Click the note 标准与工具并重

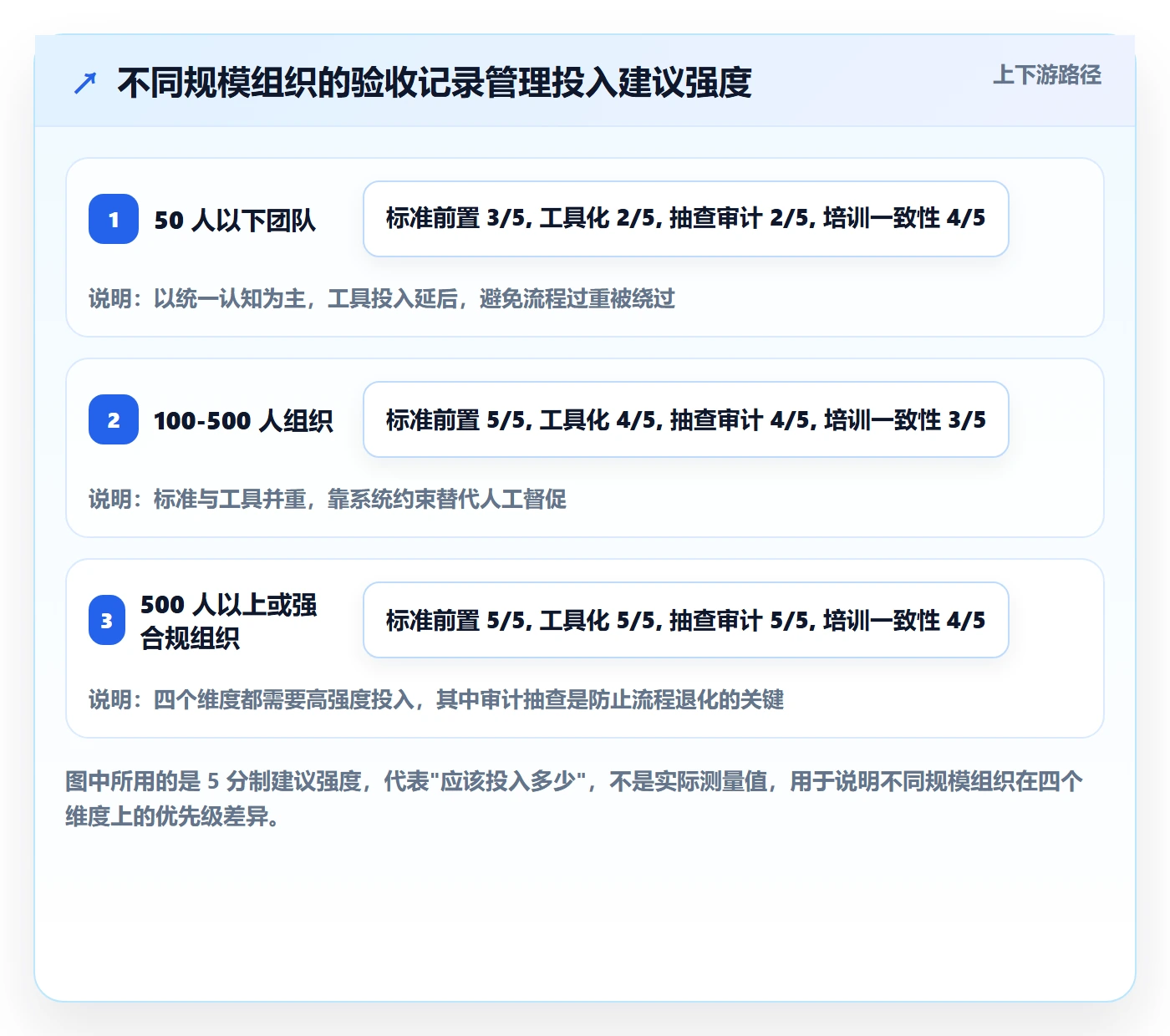coord(328,499)
